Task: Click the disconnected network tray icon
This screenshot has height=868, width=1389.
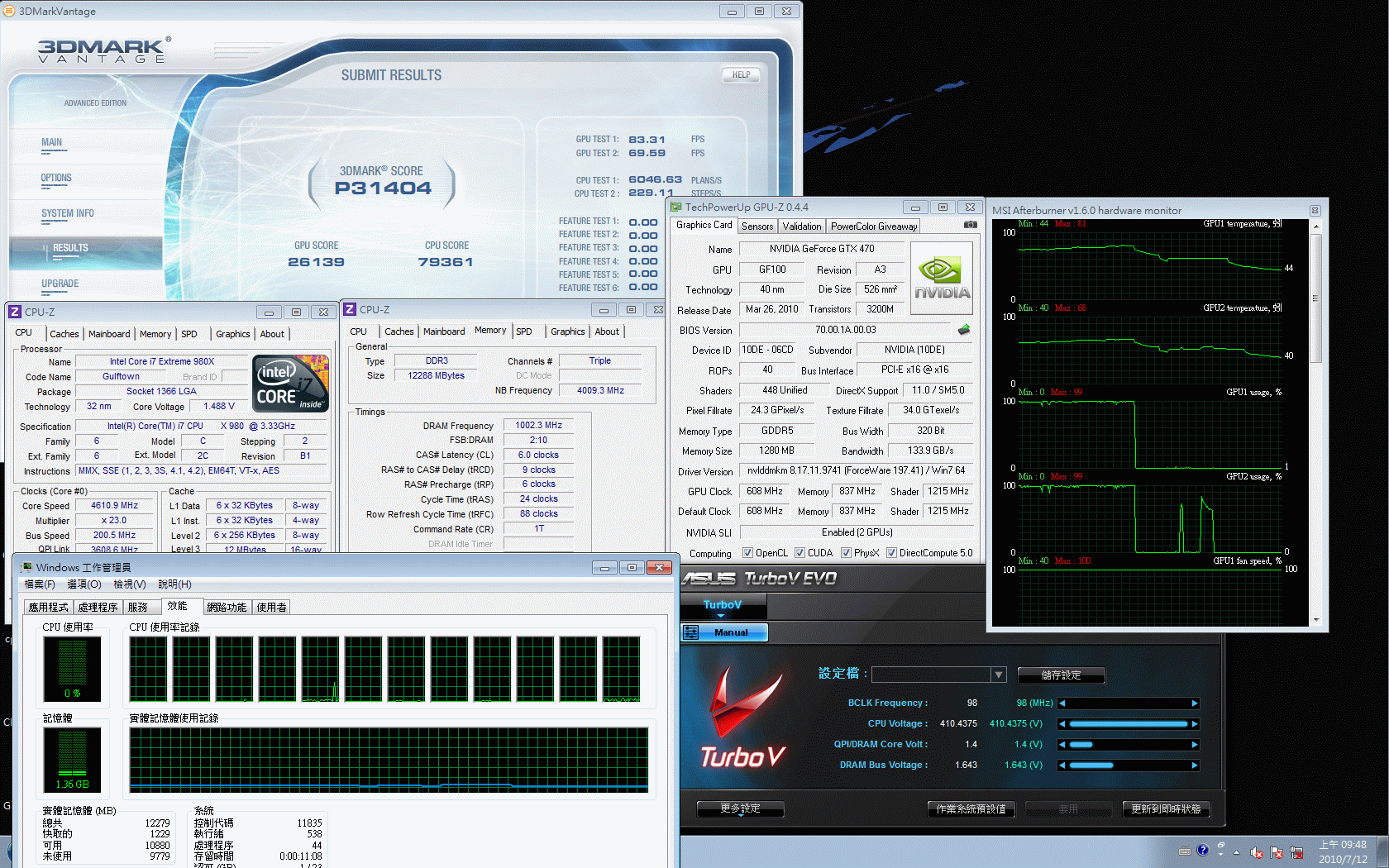Action: 1296,852
